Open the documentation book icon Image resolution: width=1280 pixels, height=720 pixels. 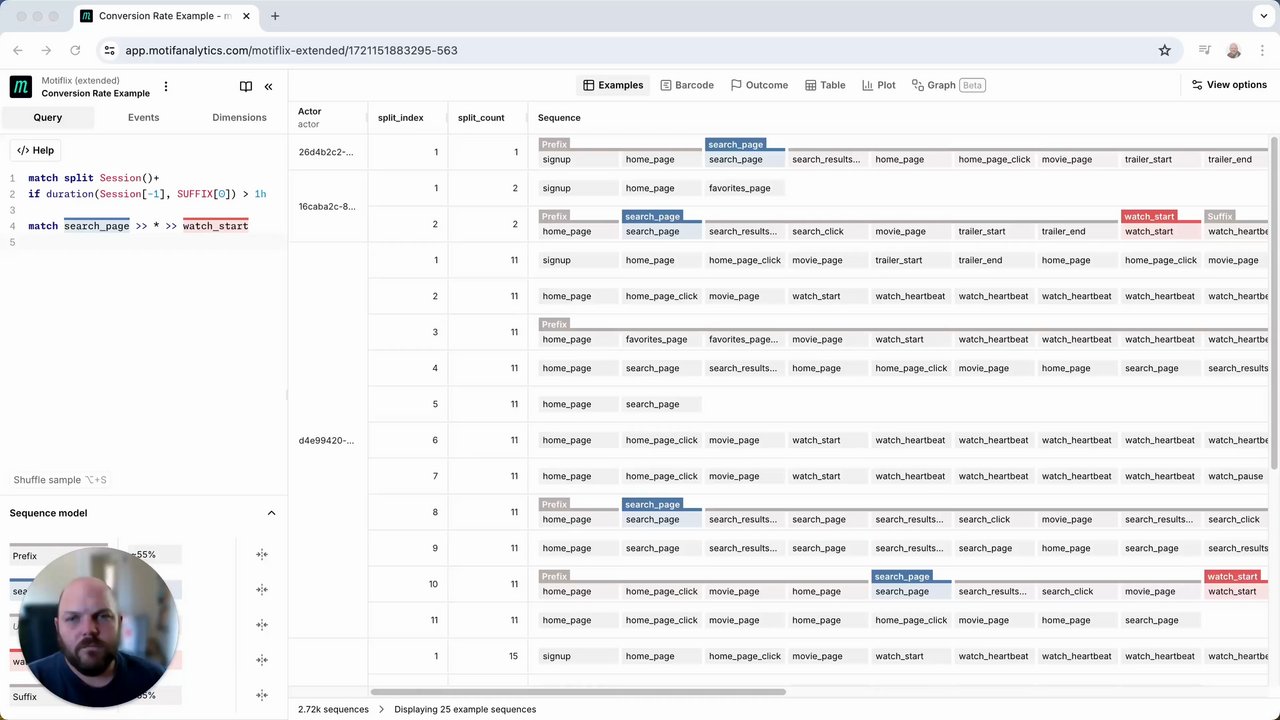tap(246, 87)
